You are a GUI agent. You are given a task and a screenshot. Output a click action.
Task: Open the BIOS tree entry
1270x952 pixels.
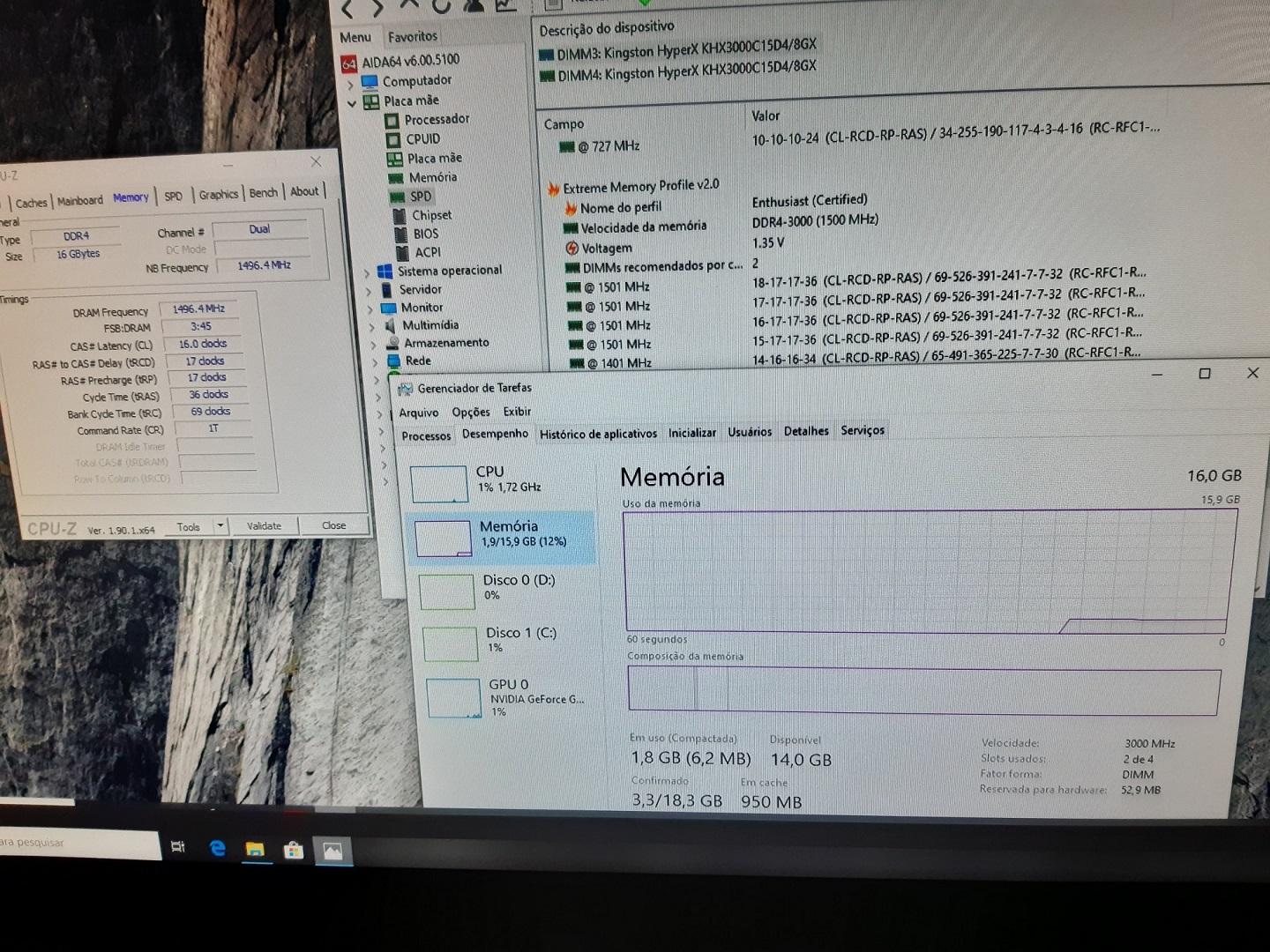tap(415, 234)
